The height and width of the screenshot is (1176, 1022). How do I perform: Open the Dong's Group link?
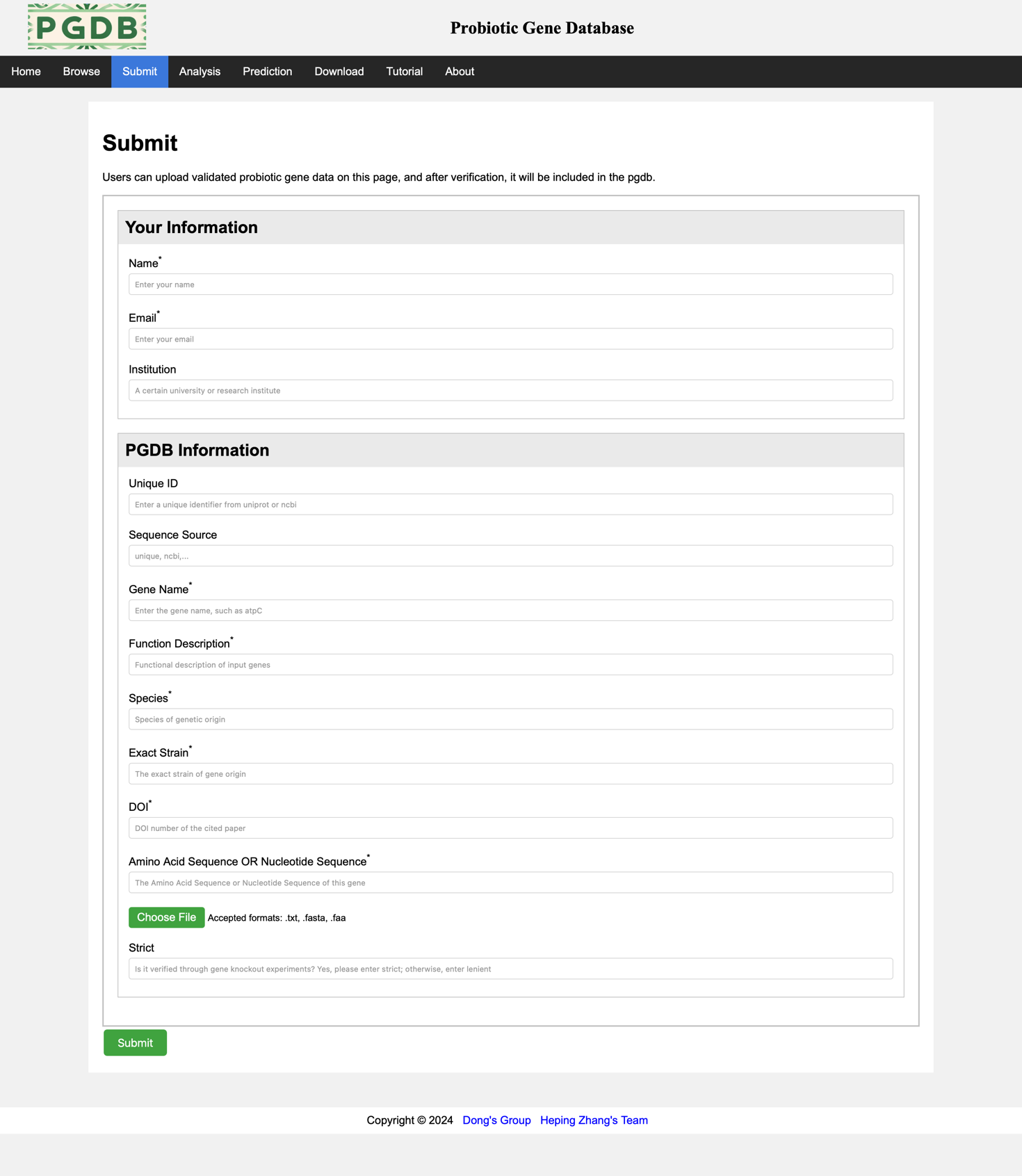(496, 1120)
